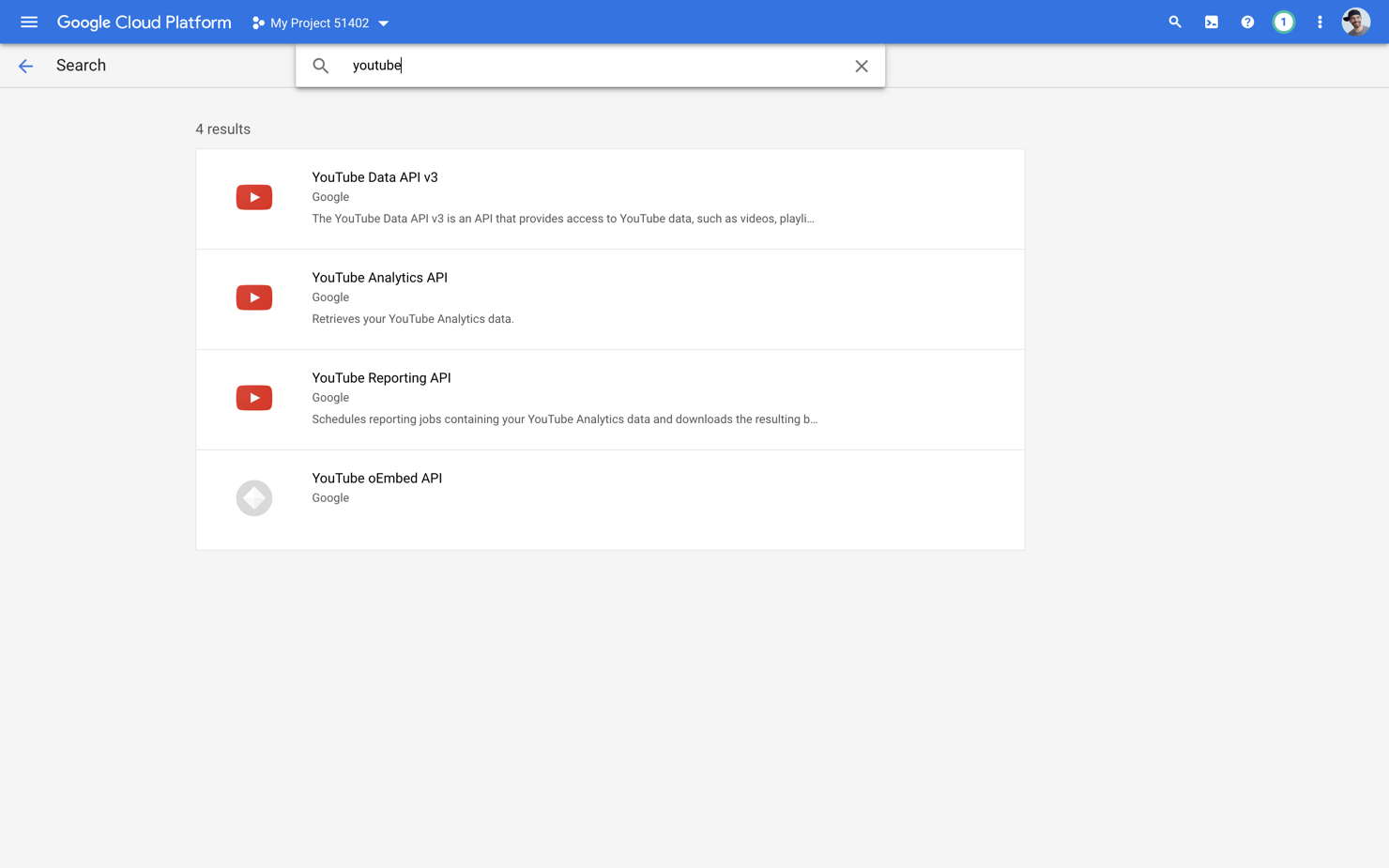Image resolution: width=1389 pixels, height=868 pixels.
Task: Click the YouTube oEmbed API gray diamond icon
Action: click(x=253, y=497)
